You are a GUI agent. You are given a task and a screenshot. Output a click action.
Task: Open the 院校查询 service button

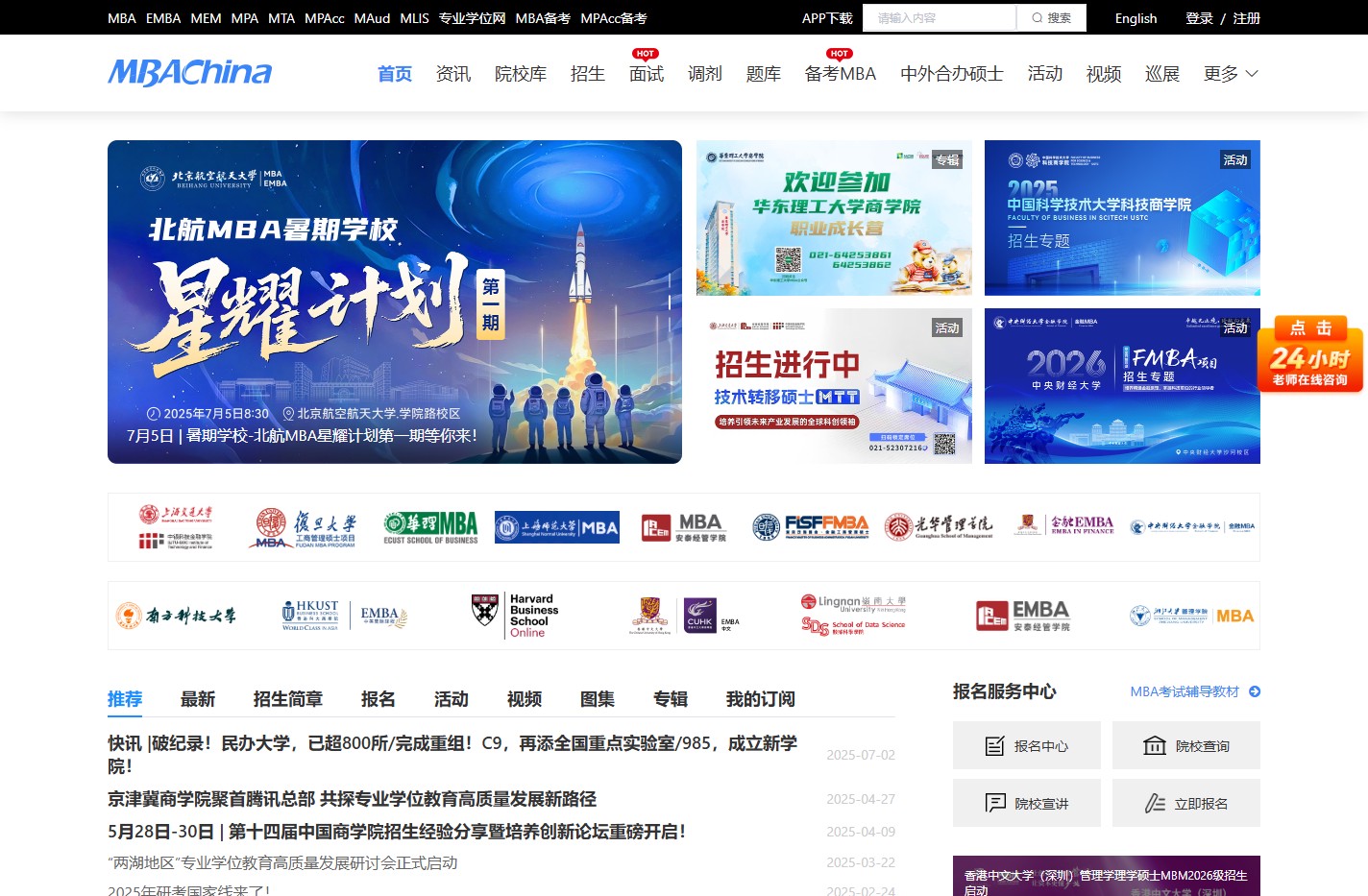1186,745
